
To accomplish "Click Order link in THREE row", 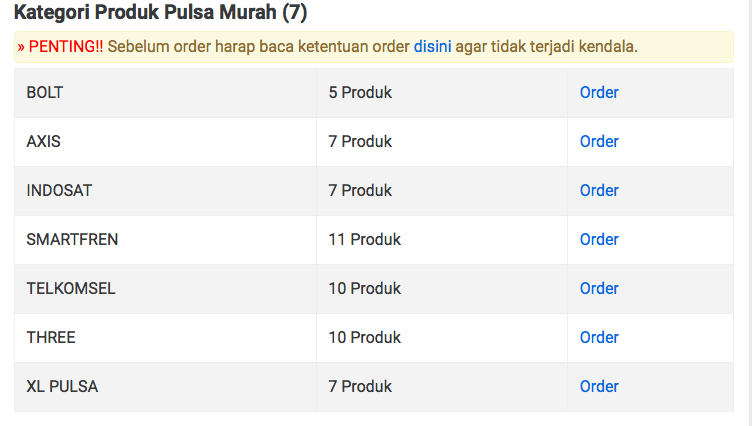I will (x=599, y=337).
